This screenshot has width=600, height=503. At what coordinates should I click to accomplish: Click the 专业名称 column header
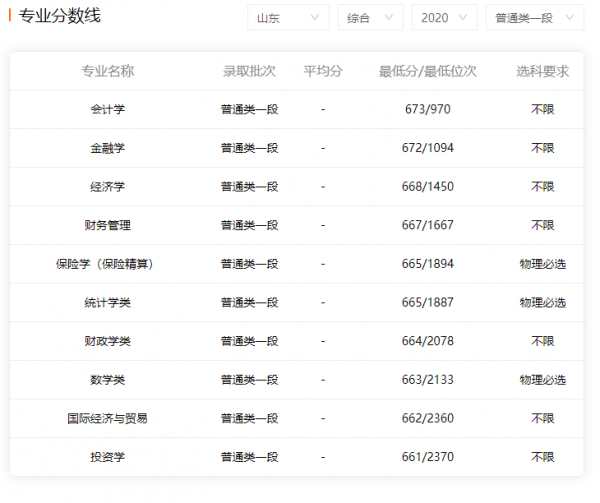coord(108,71)
